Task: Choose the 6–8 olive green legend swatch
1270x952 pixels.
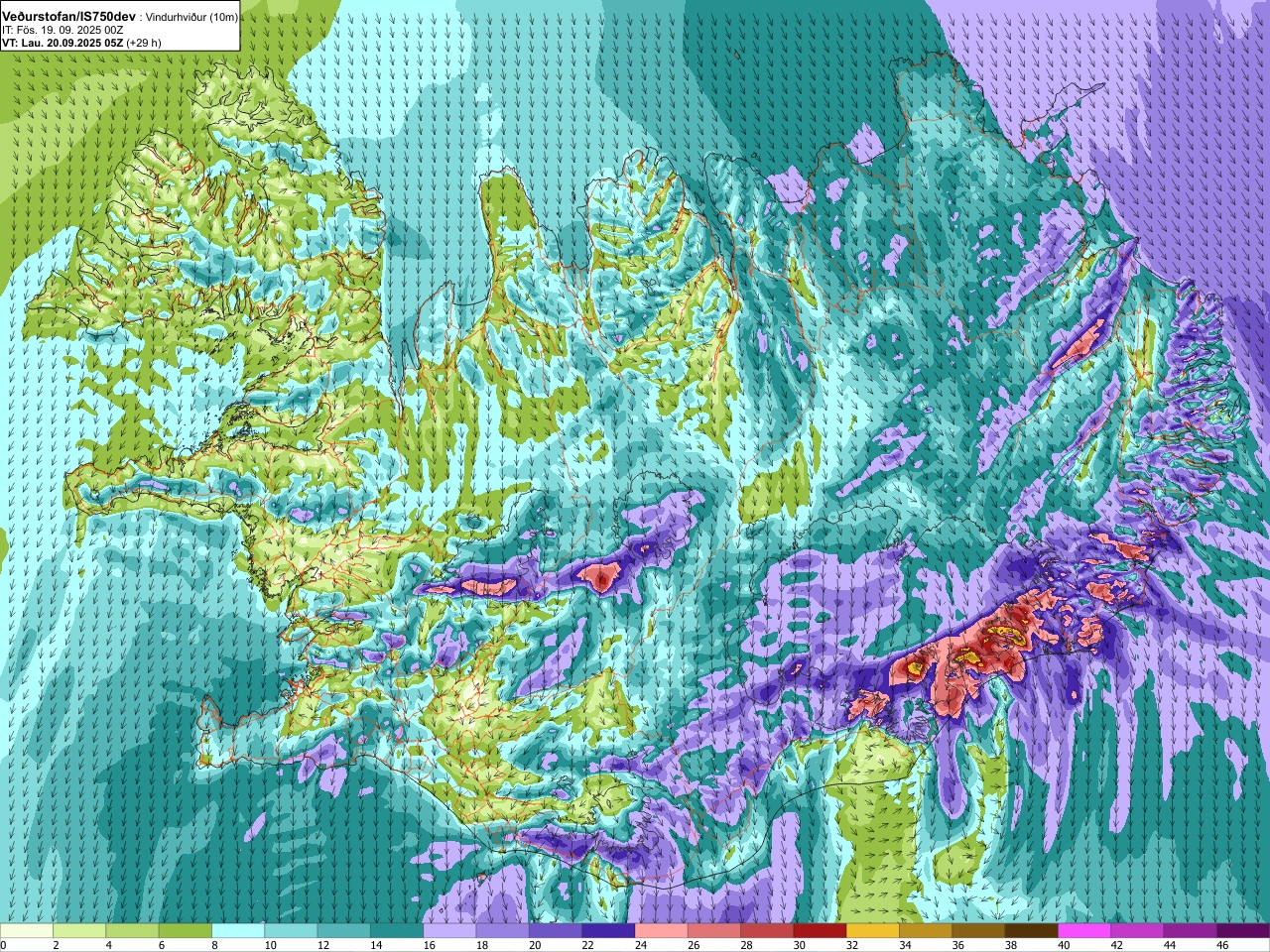Action: [x=186, y=931]
